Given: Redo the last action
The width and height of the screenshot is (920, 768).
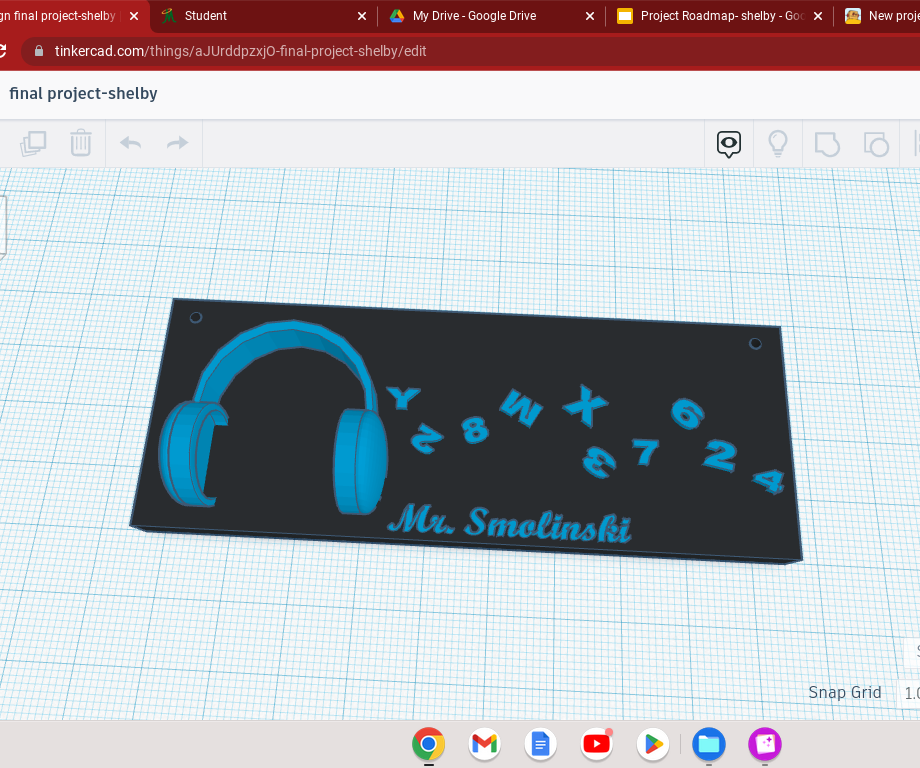Looking at the screenshot, I should [x=177, y=143].
